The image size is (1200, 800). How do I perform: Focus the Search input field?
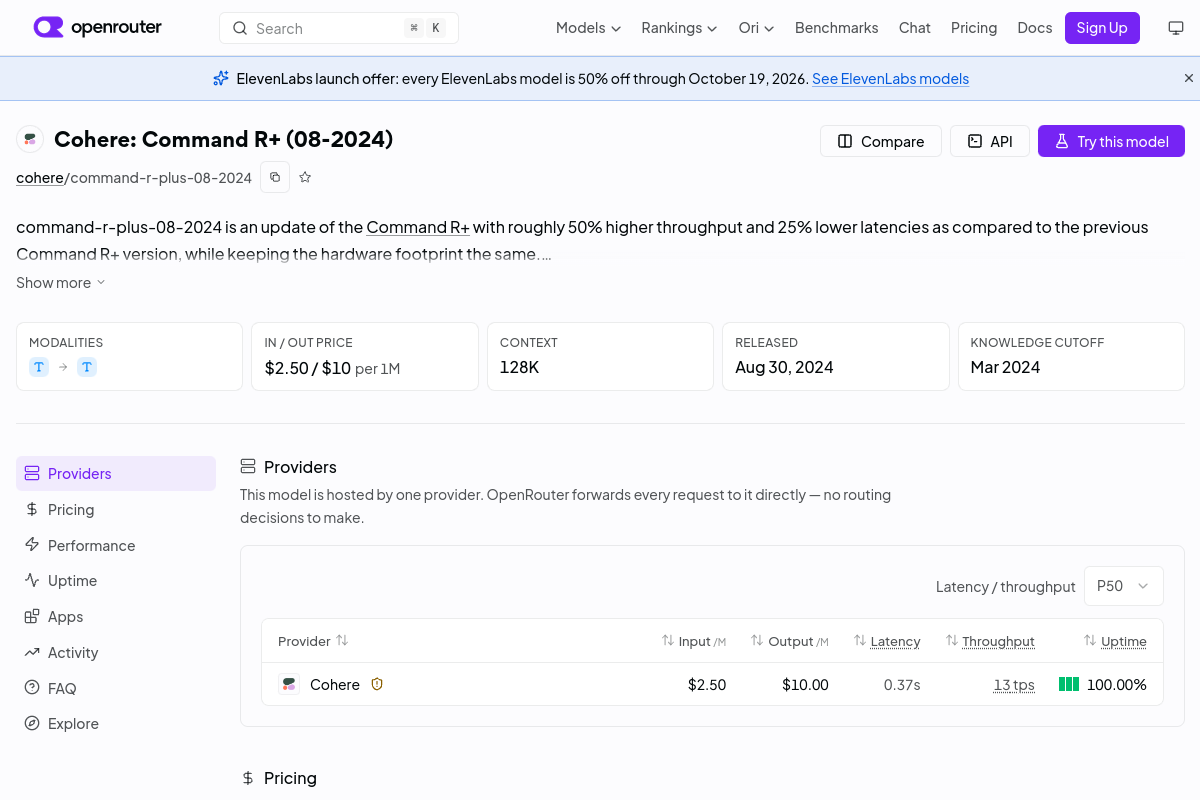coord(339,28)
